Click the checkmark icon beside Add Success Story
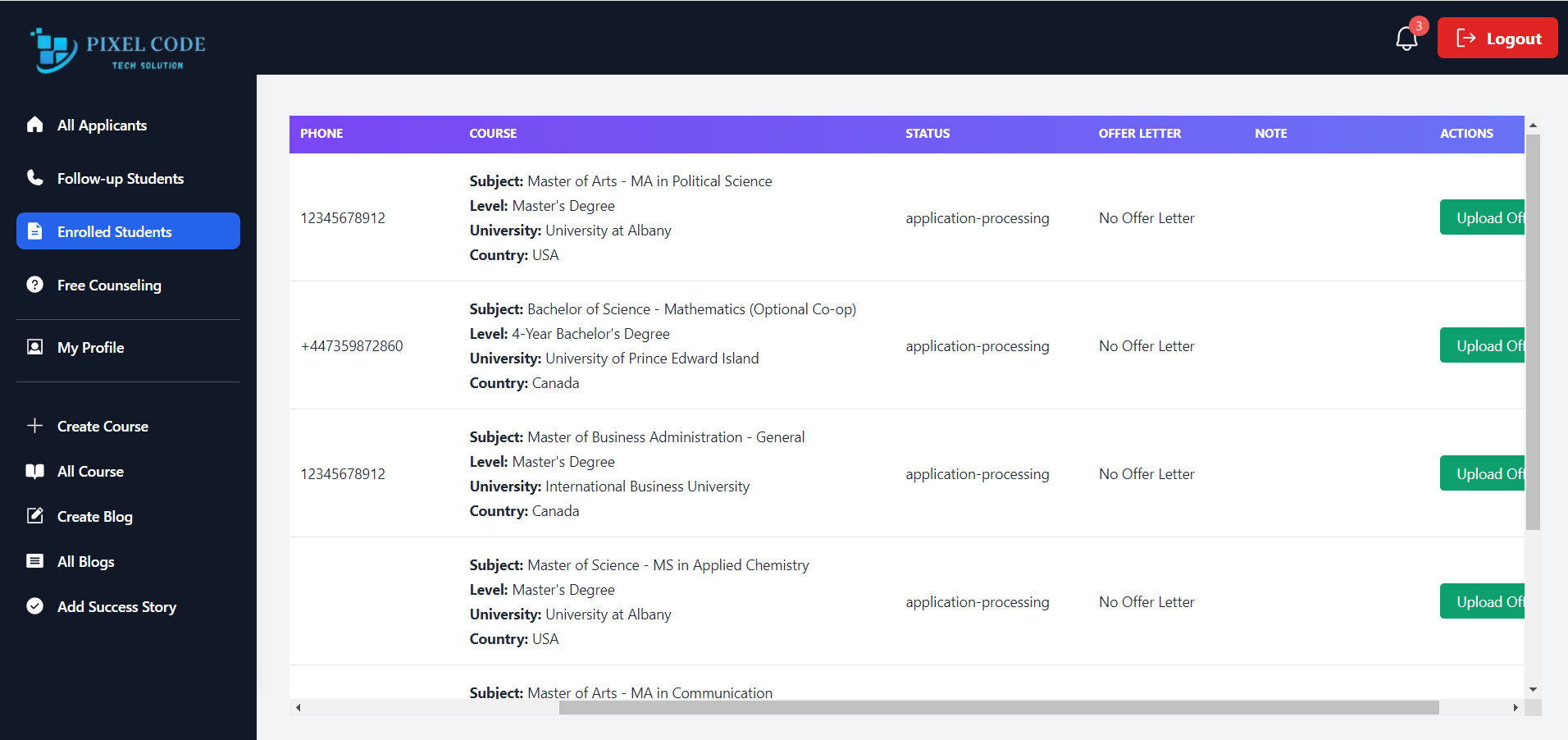Screen dimensions: 1568x740 pyautogui.click(x=34, y=606)
